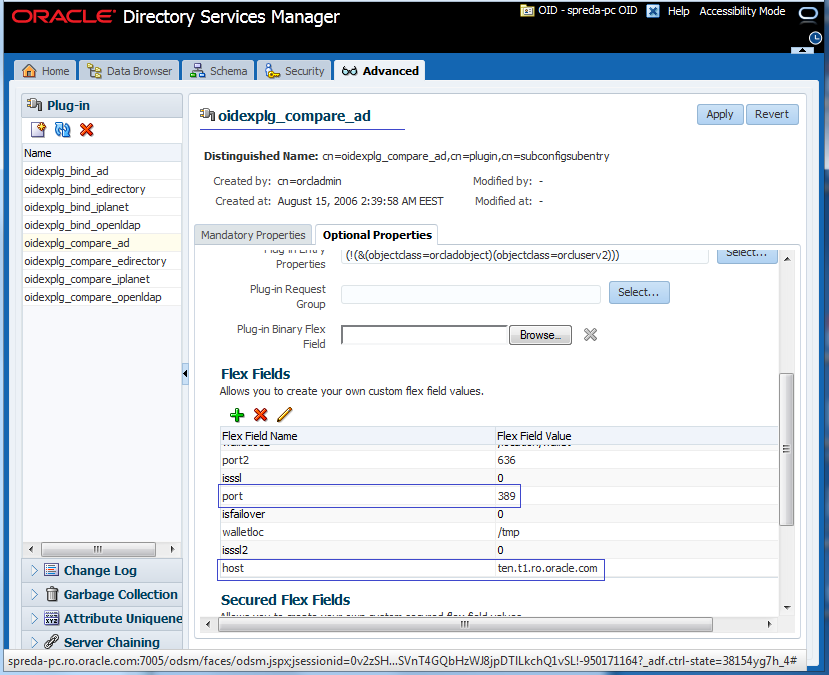Create a new plug-in entry
Viewport: 829px width, 675px height.
click(x=38, y=130)
